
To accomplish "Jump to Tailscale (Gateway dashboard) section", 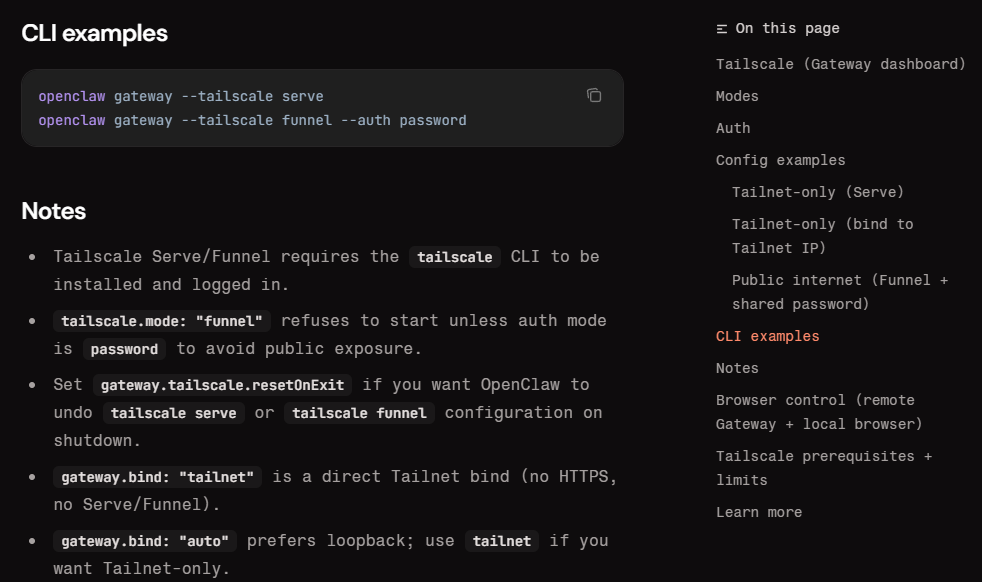I will [x=840, y=64].
